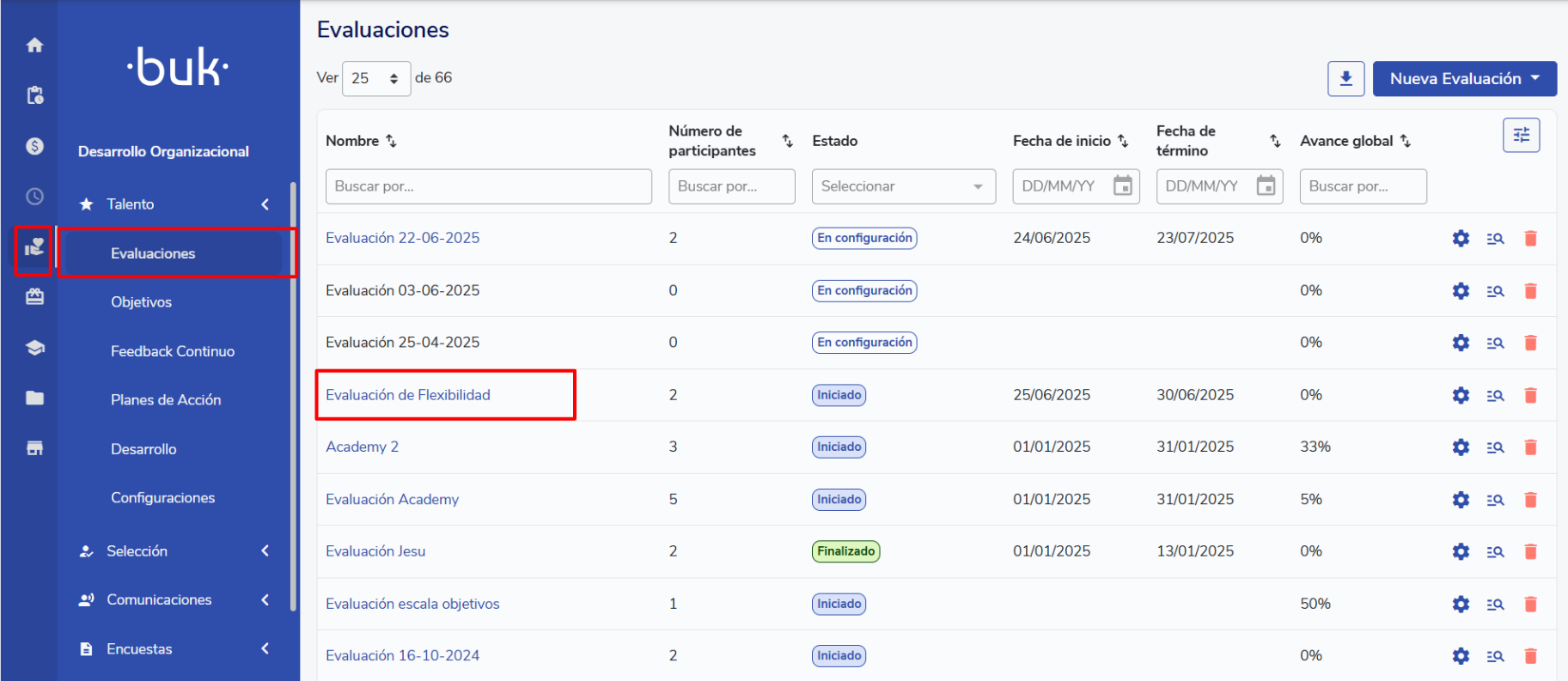Image resolution: width=1568 pixels, height=681 pixels.
Task: Click the Nombre search input field
Action: [x=488, y=186]
